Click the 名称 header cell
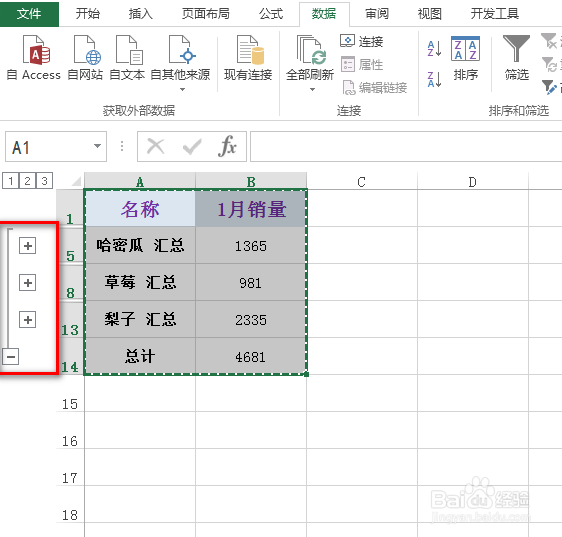Viewport: 562px width, 537px height. pyautogui.click(x=140, y=208)
